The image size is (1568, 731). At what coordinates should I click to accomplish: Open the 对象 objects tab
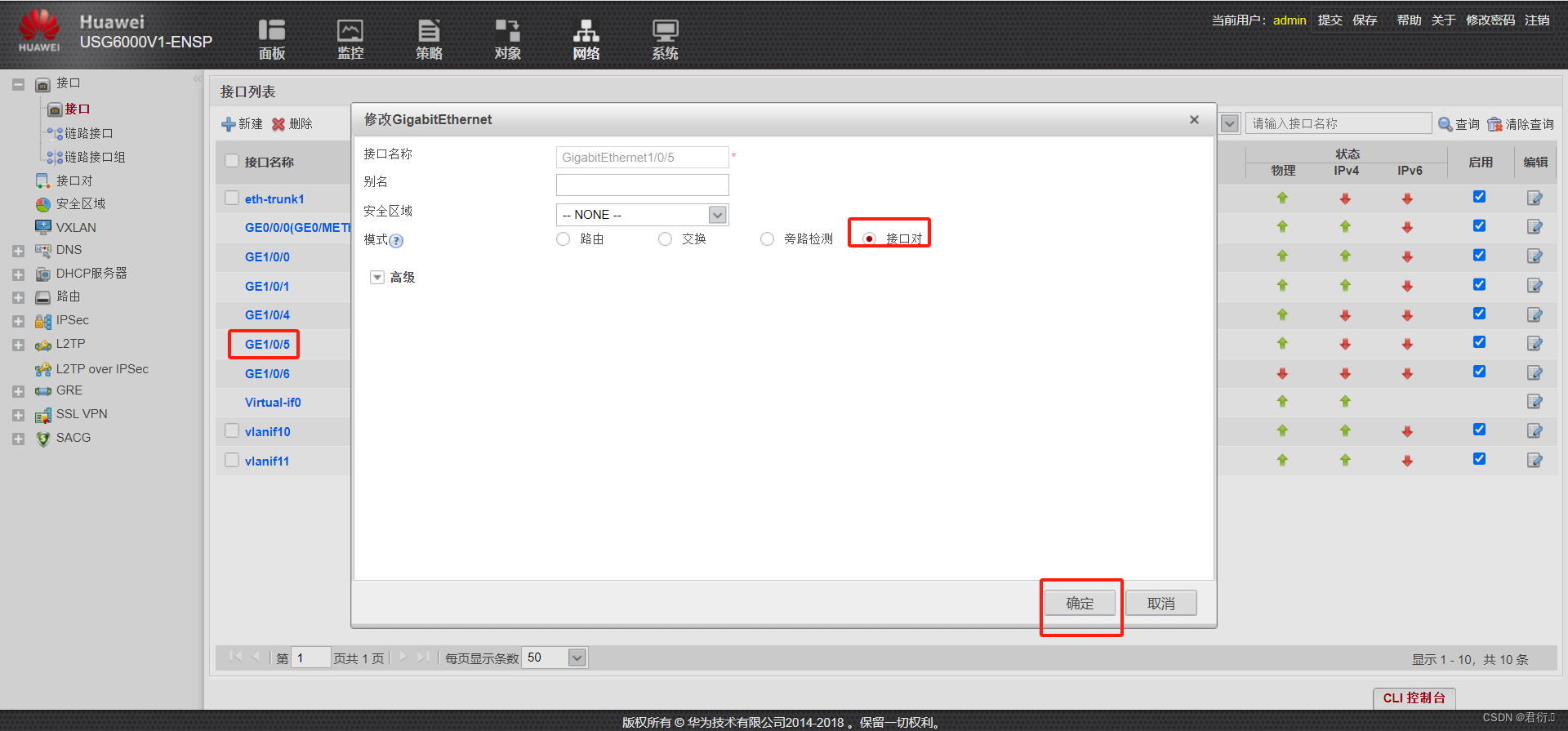pos(507,39)
